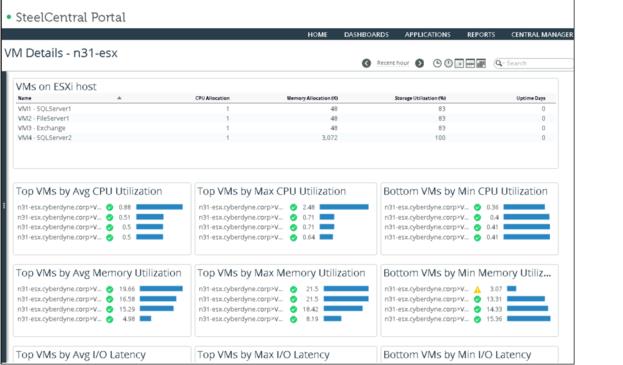623x365 pixels.
Task: Go to the previous time range arrow
Action: click(366, 63)
